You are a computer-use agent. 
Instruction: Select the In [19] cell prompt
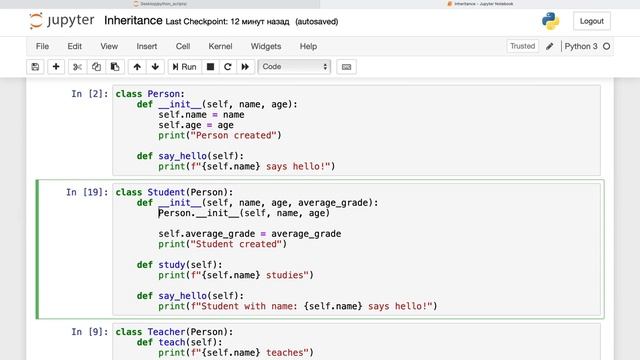pos(87,192)
